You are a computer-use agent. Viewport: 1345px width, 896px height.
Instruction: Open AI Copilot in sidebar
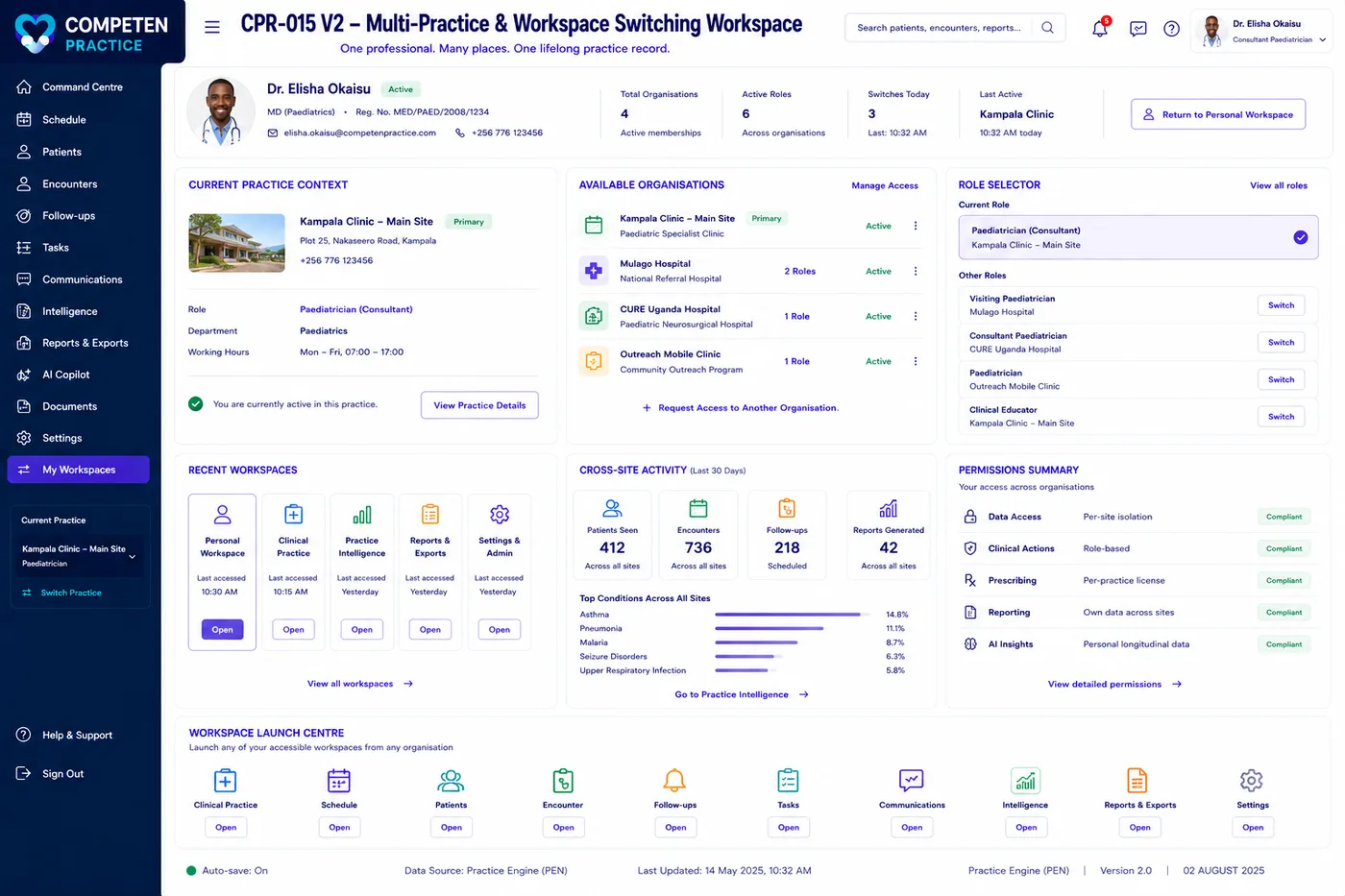[x=77, y=375]
